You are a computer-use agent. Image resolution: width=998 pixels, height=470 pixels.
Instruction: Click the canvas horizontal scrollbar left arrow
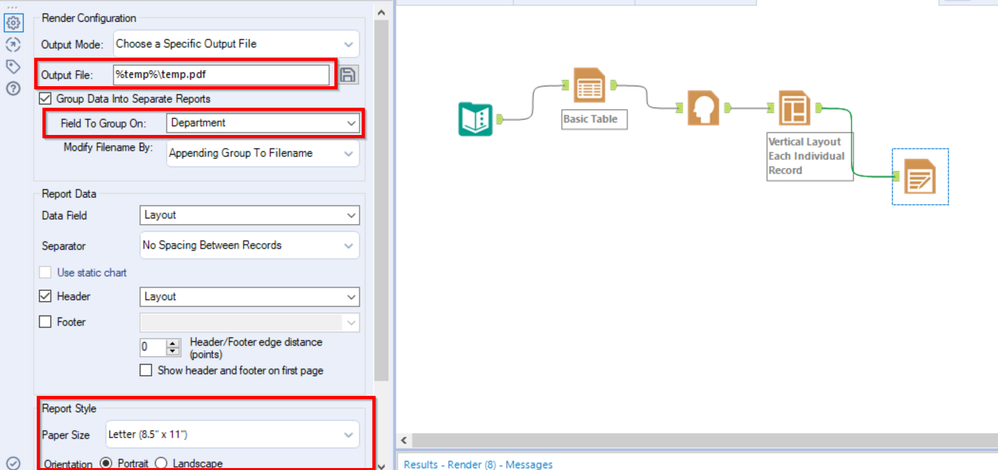(x=403, y=440)
